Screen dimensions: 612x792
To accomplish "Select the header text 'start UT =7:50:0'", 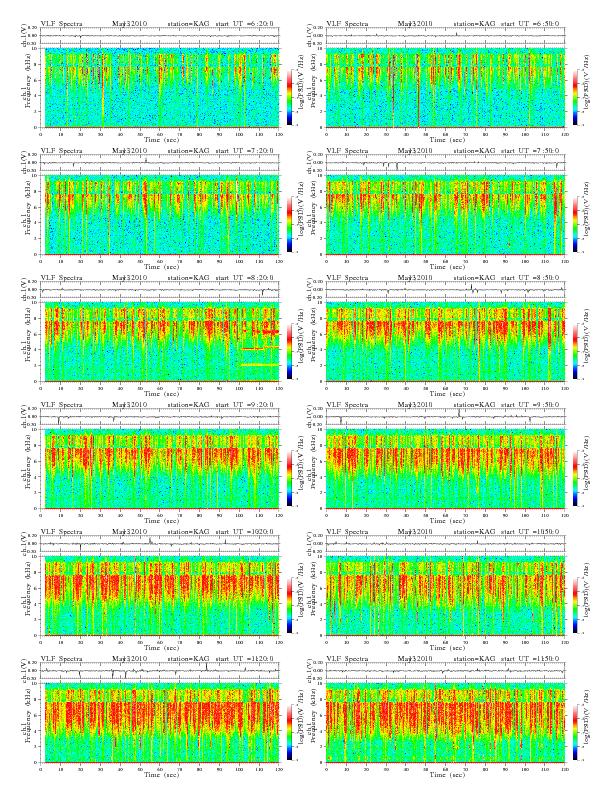I will pos(530,151).
